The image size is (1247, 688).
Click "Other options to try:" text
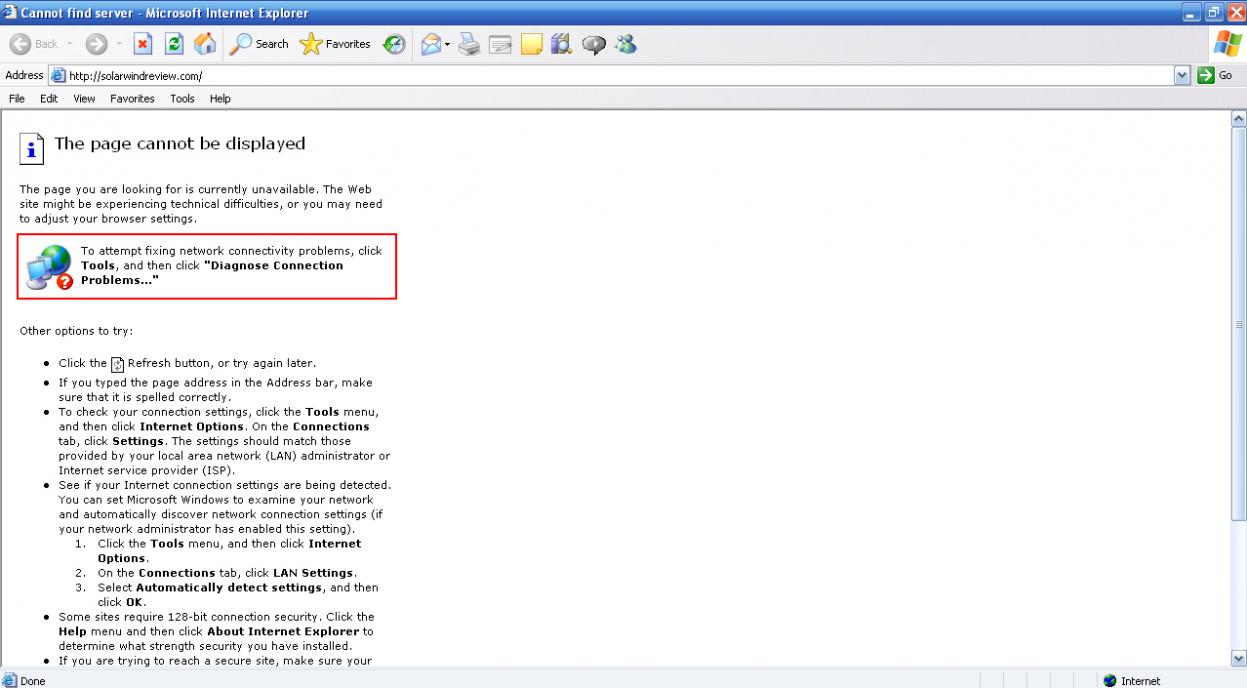pyautogui.click(x=76, y=331)
